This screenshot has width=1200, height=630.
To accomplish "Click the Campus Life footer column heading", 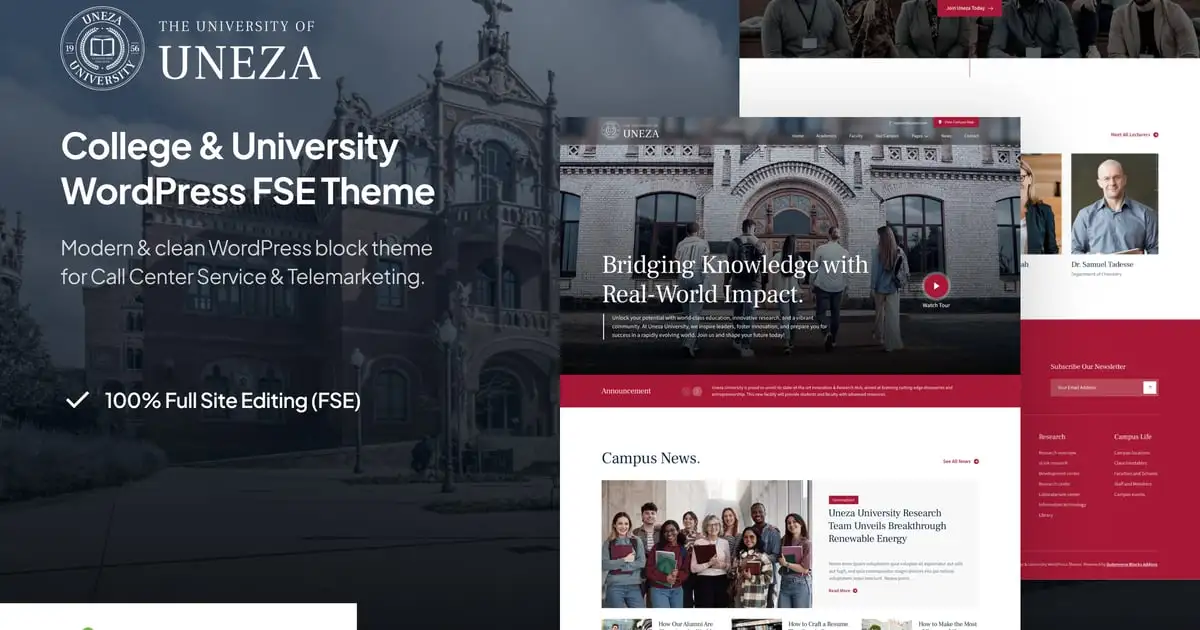I will click(1133, 437).
